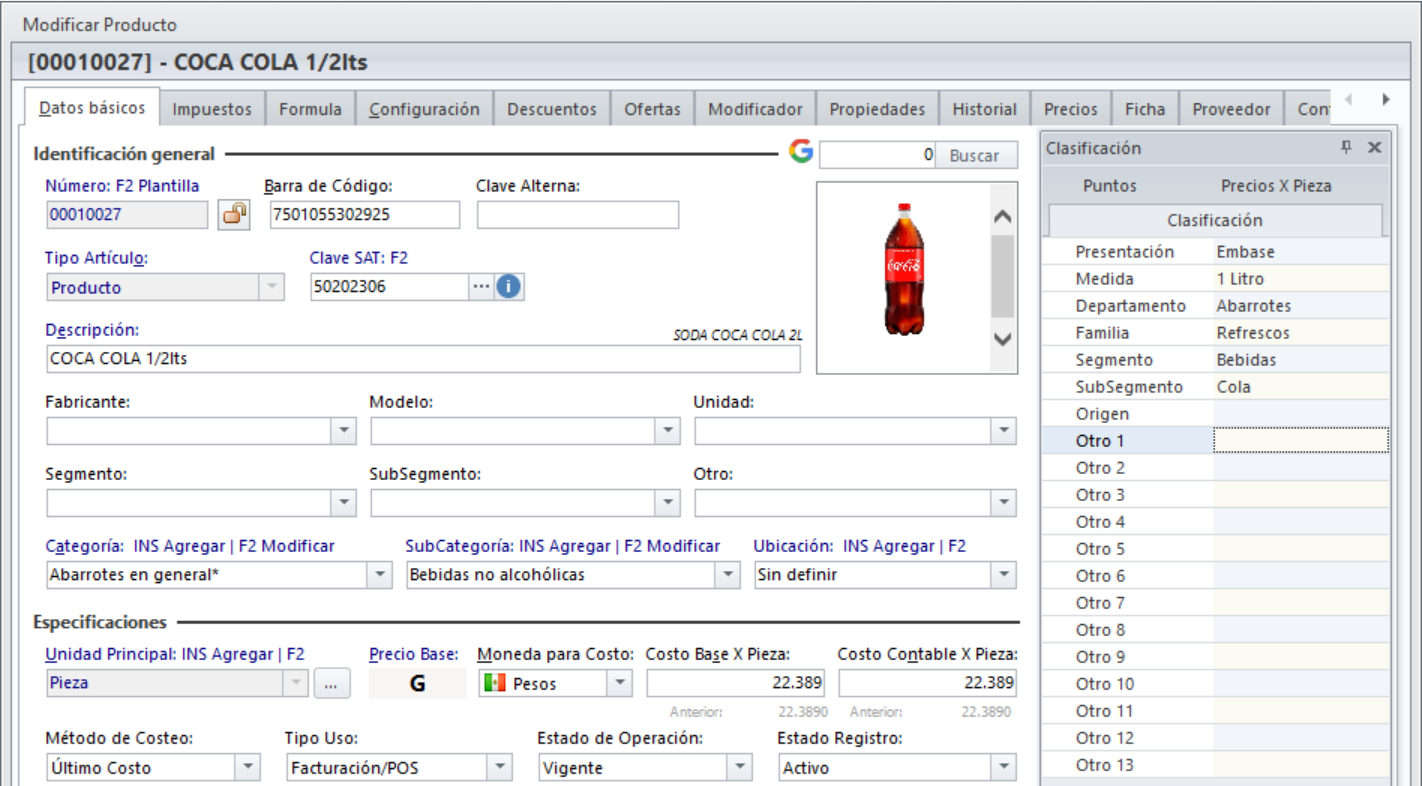Expand the Método de Costeo dropdown
1422x786 pixels.
pyautogui.click(x=247, y=768)
